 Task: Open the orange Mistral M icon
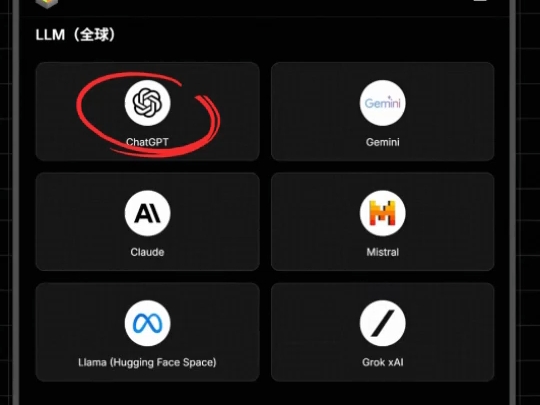pos(383,213)
